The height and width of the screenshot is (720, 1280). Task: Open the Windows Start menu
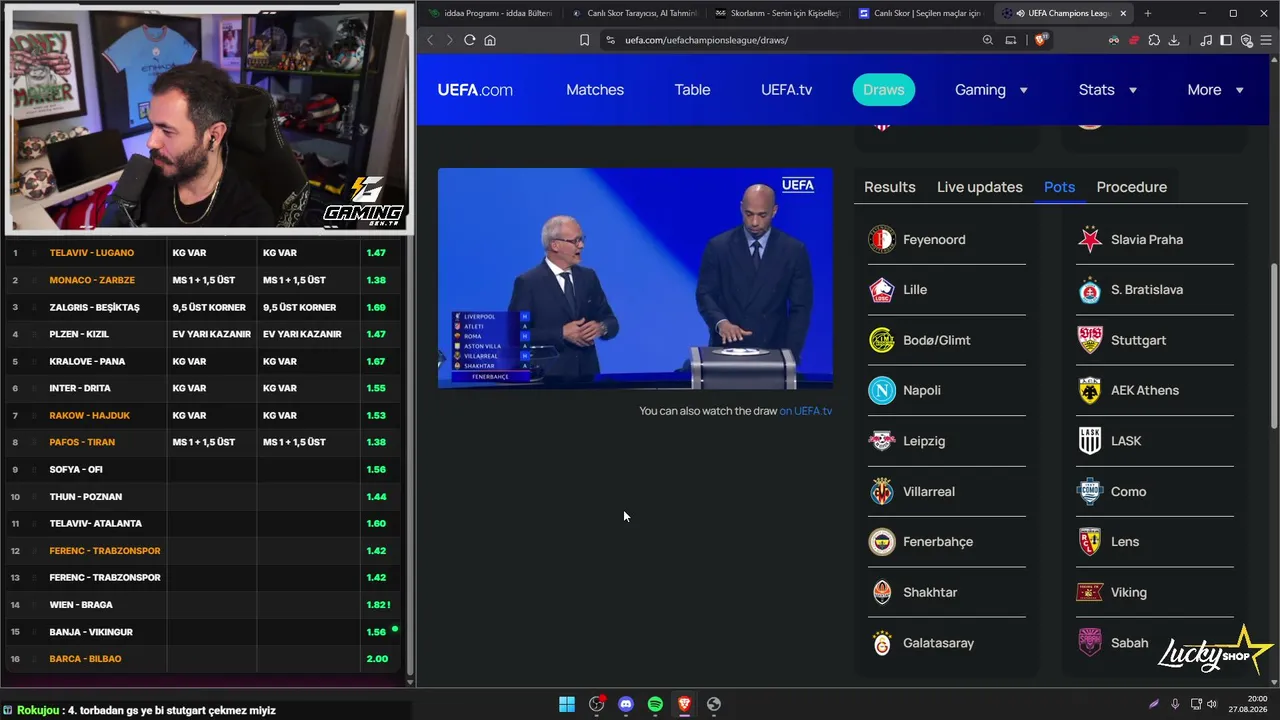pyautogui.click(x=567, y=704)
